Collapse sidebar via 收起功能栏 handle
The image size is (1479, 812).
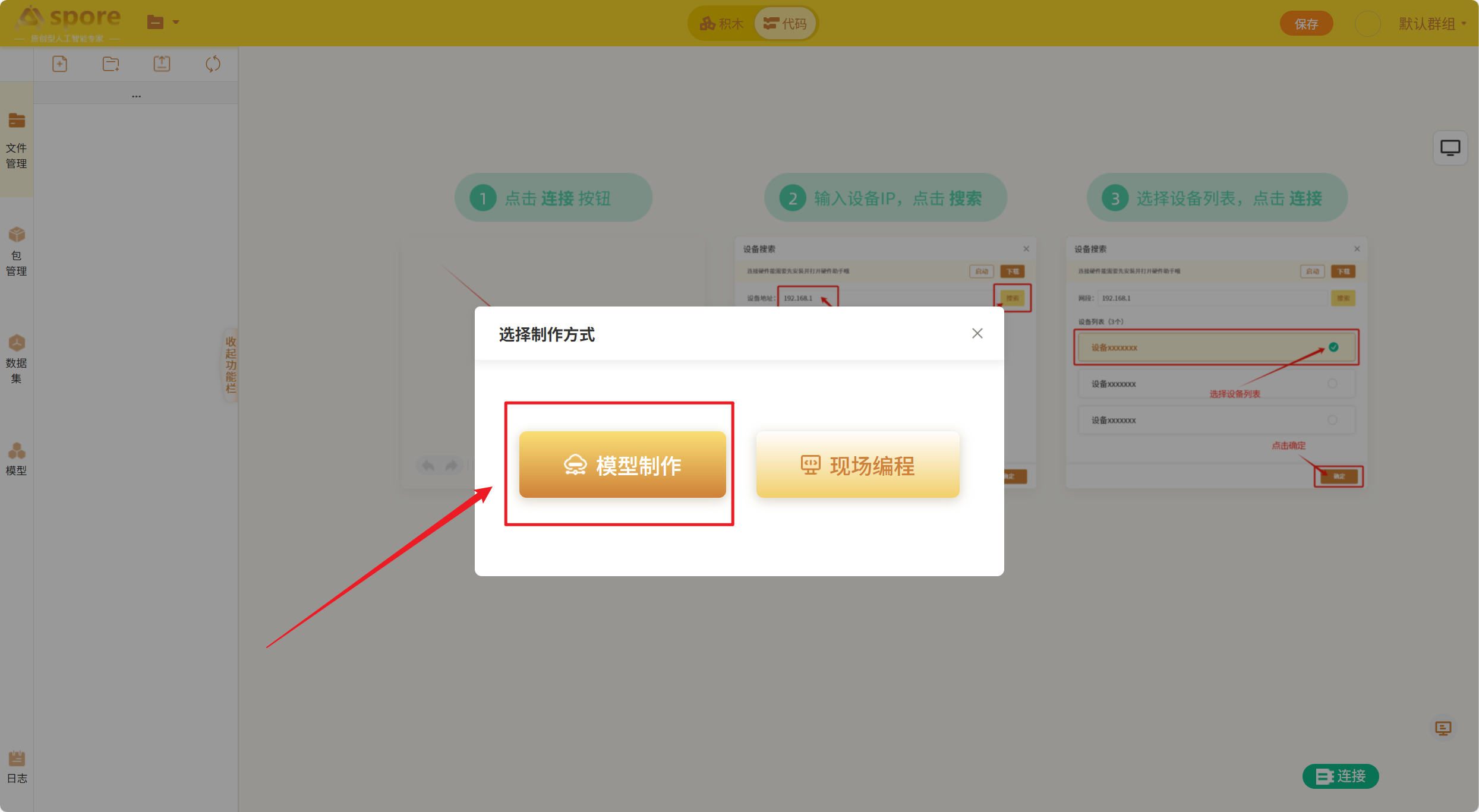(x=231, y=365)
